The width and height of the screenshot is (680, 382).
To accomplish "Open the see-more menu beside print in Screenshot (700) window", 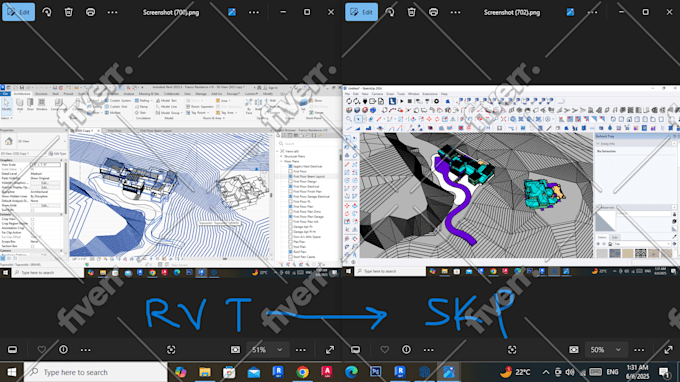I will point(112,12).
